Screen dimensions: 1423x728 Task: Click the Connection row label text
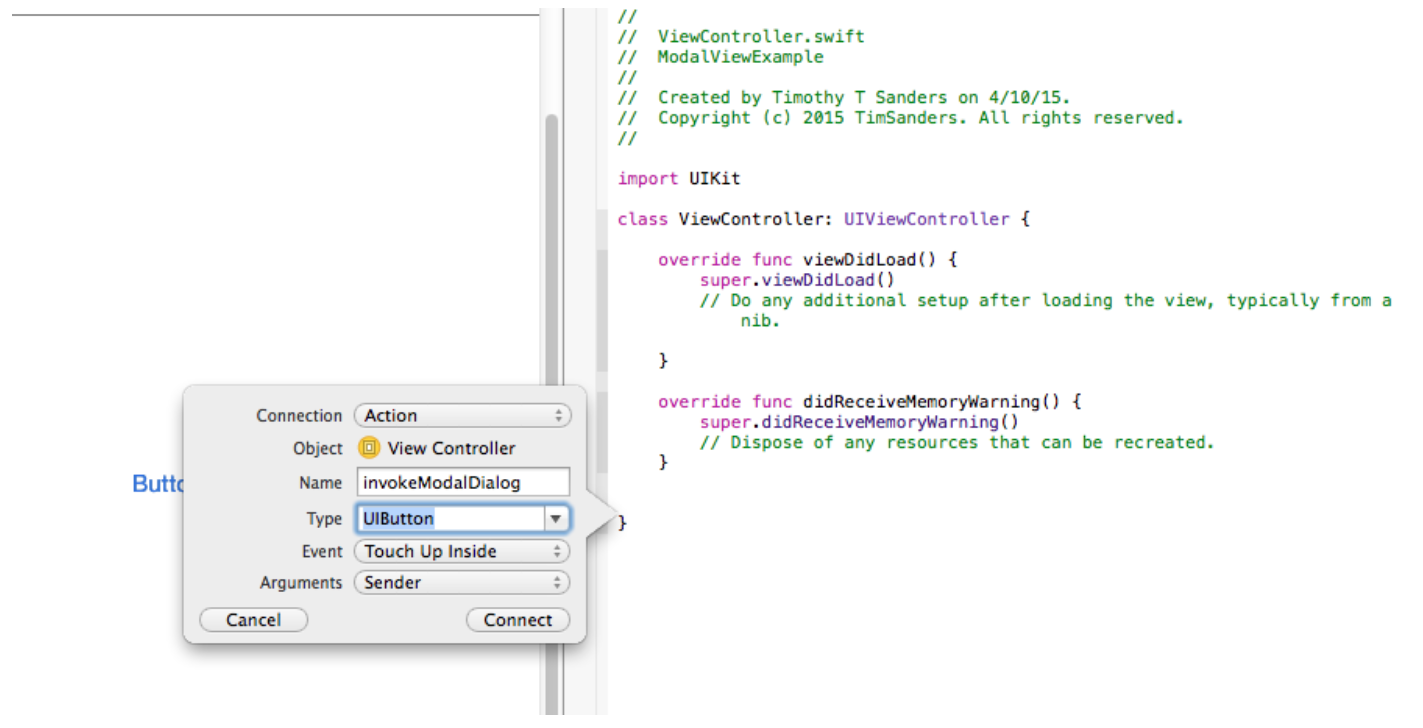click(301, 415)
